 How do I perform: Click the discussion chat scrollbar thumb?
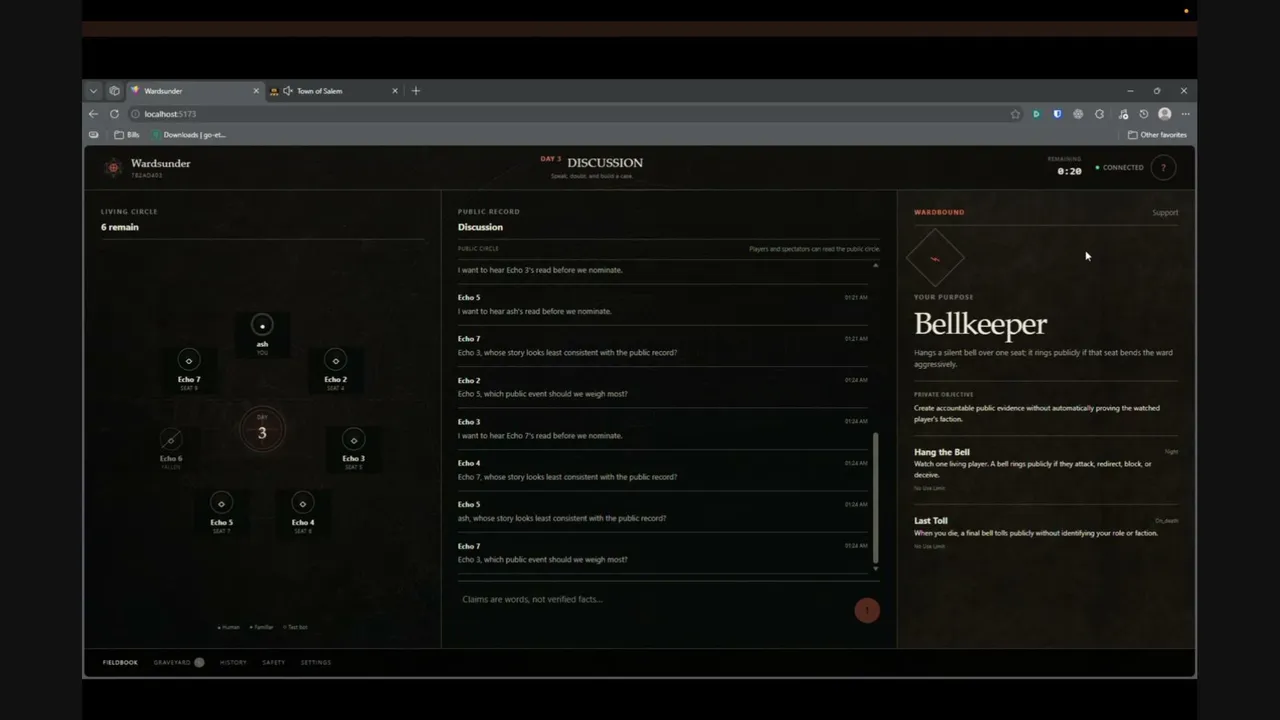point(876,497)
